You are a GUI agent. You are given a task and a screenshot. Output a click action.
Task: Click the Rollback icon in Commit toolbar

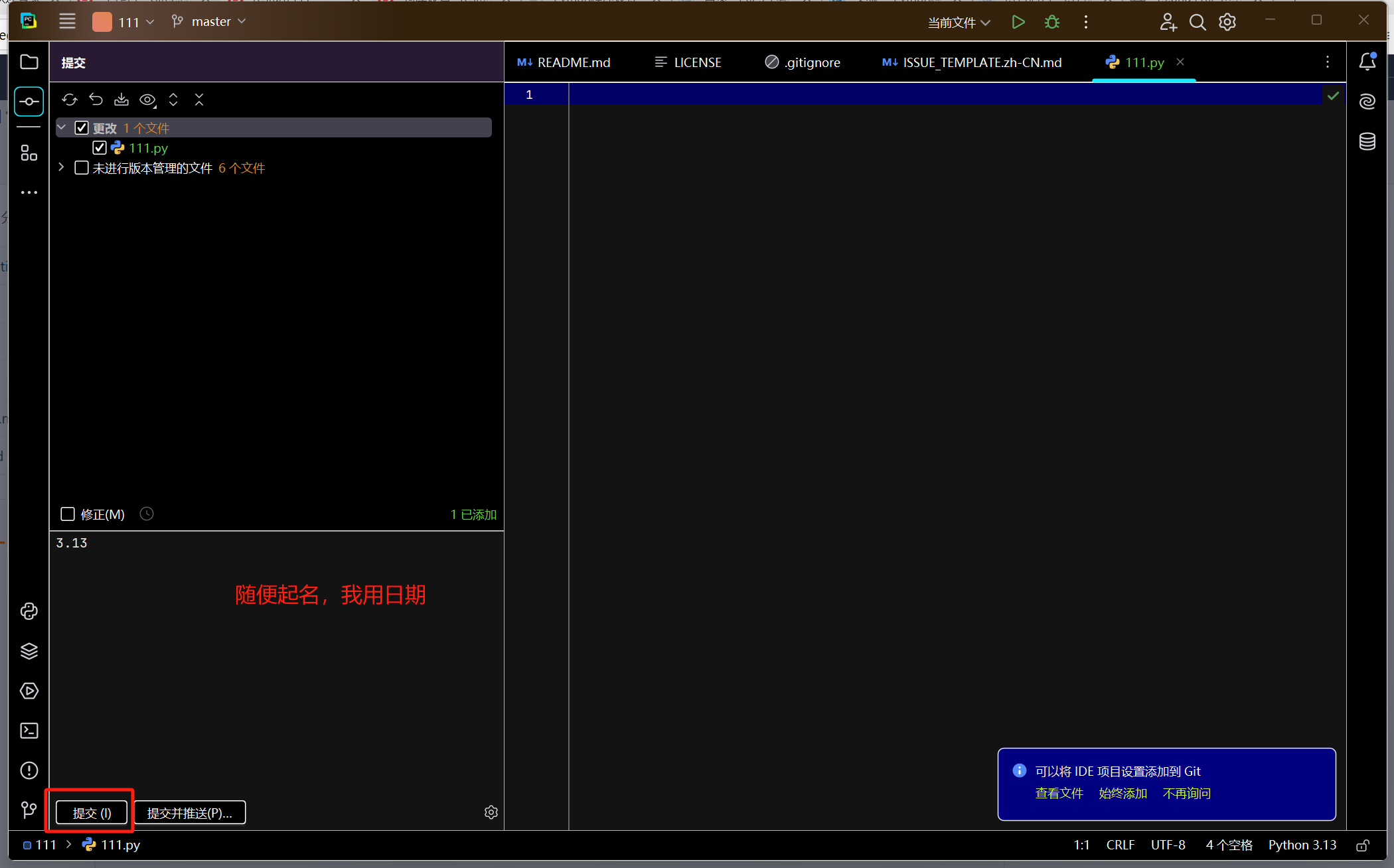coord(96,100)
